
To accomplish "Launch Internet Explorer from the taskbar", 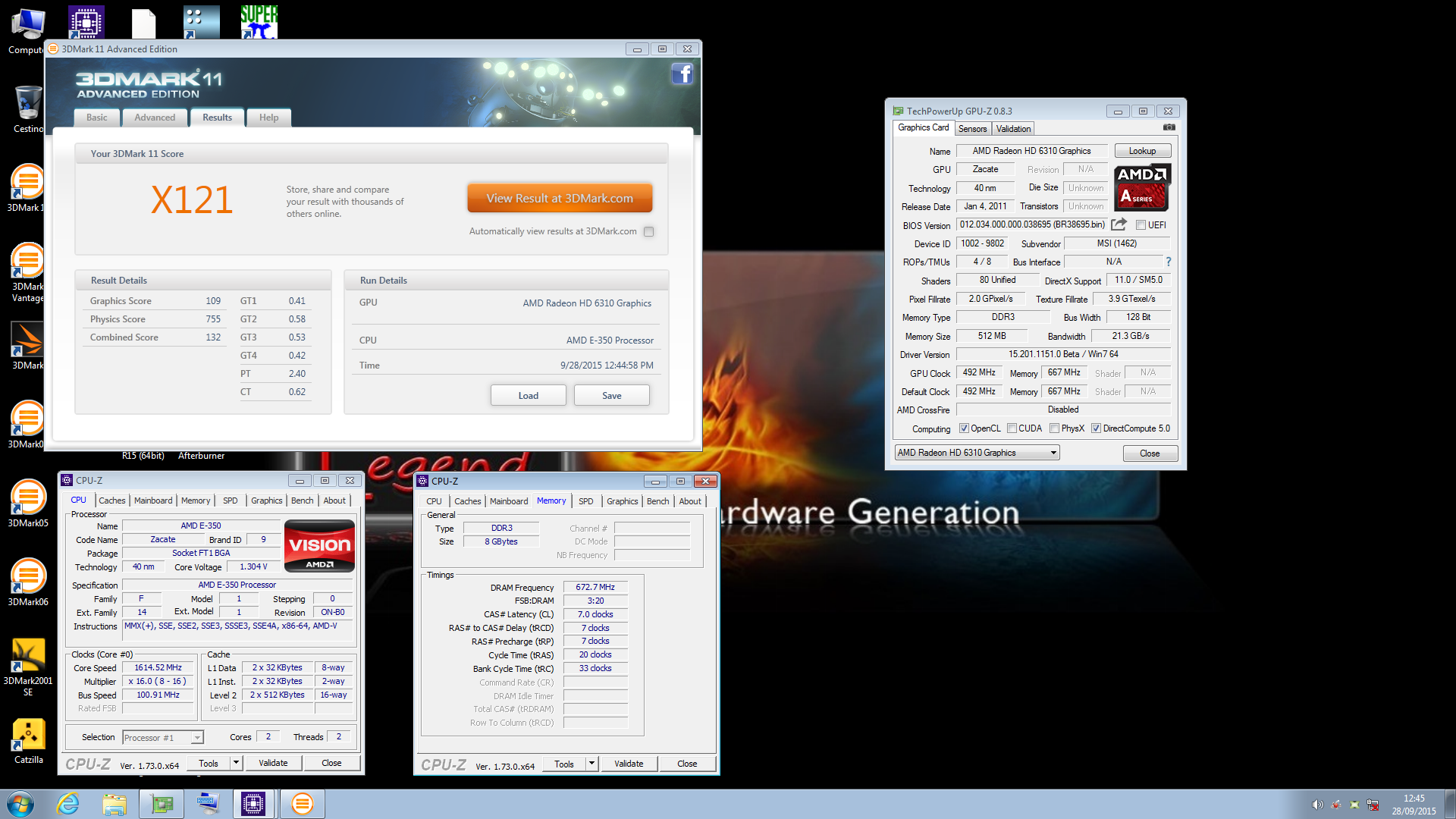I will [x=68, y=804].
